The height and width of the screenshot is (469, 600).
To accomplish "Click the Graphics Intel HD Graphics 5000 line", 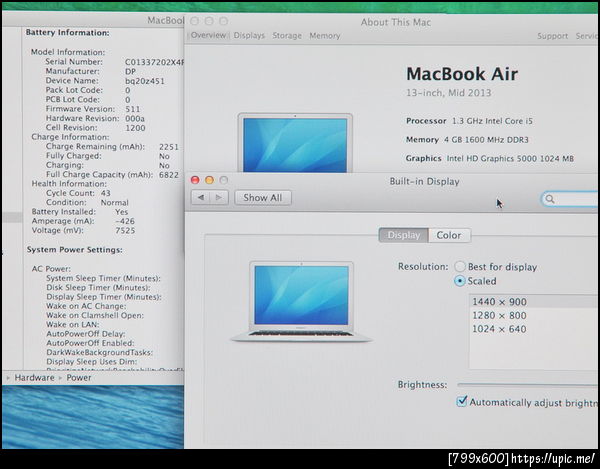I will click(490, 158).
